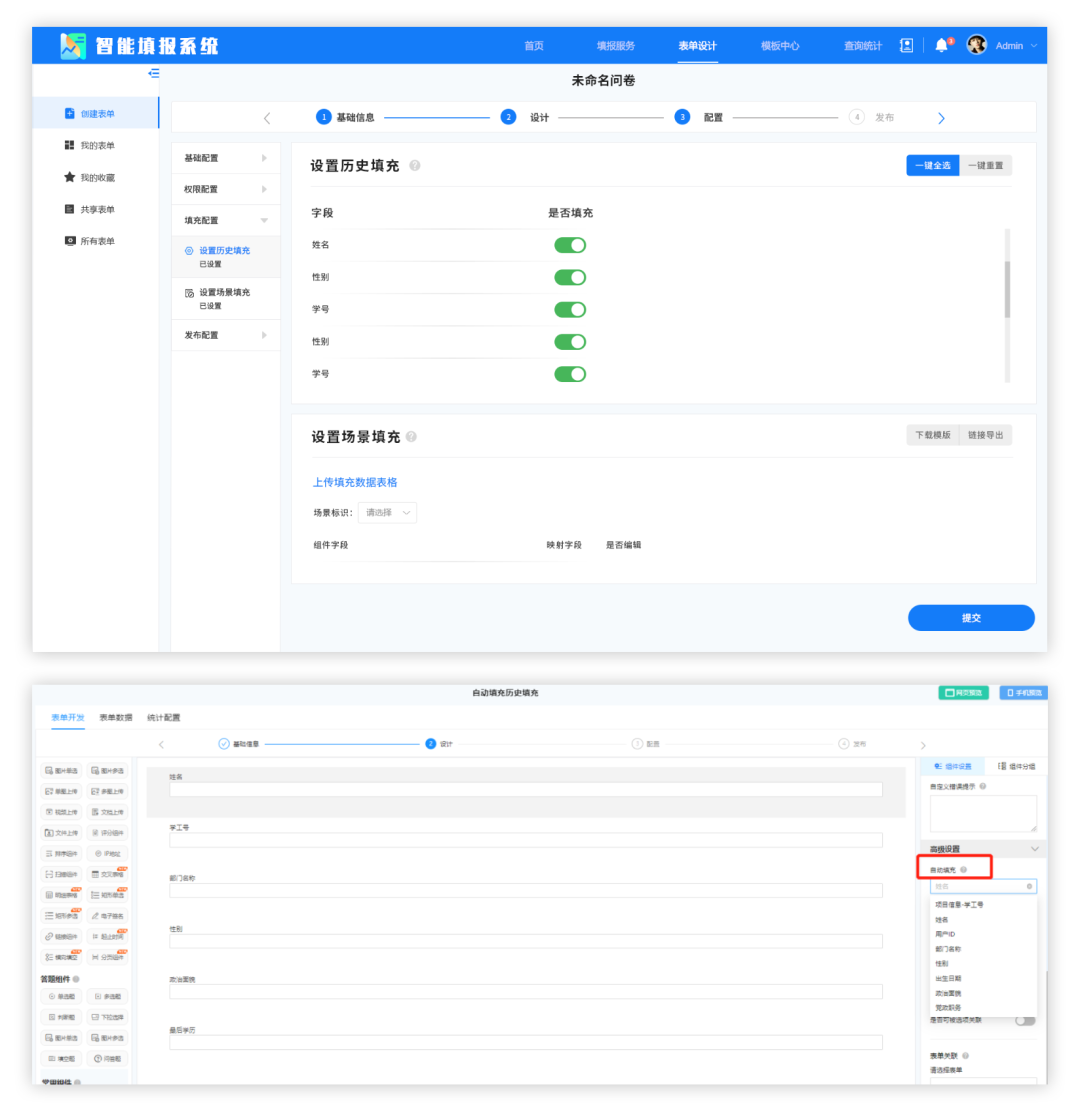
Task: Click the help icon beside 设置历史填充 heading
Action: point(415,166)
